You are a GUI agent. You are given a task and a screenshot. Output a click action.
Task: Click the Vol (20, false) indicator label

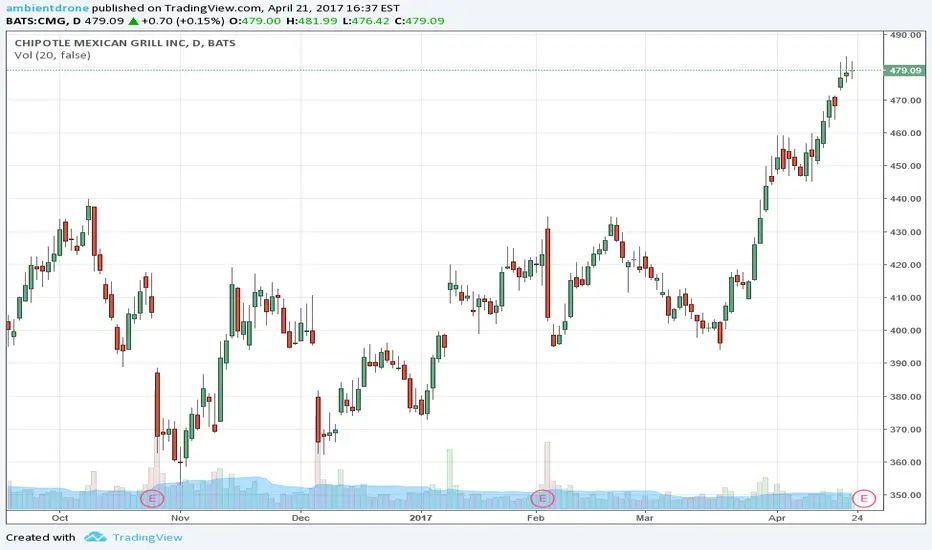tap(52, 55)
